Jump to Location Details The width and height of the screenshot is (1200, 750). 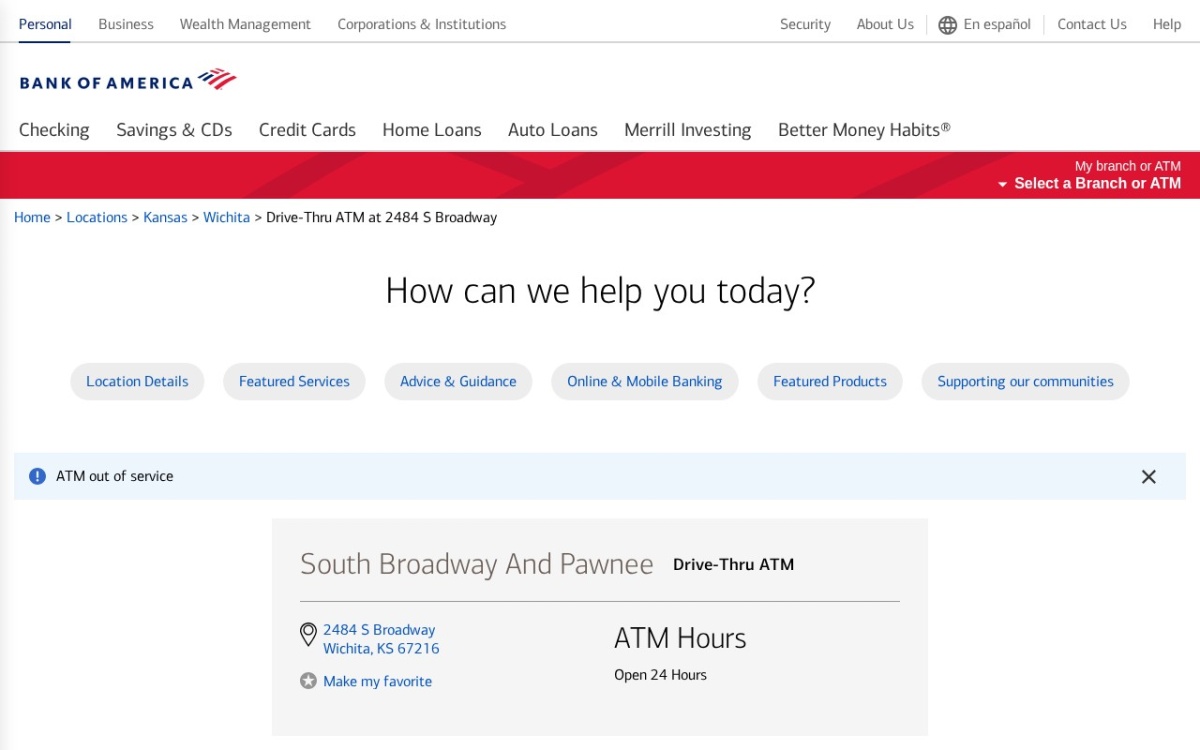tap(137, 381)
